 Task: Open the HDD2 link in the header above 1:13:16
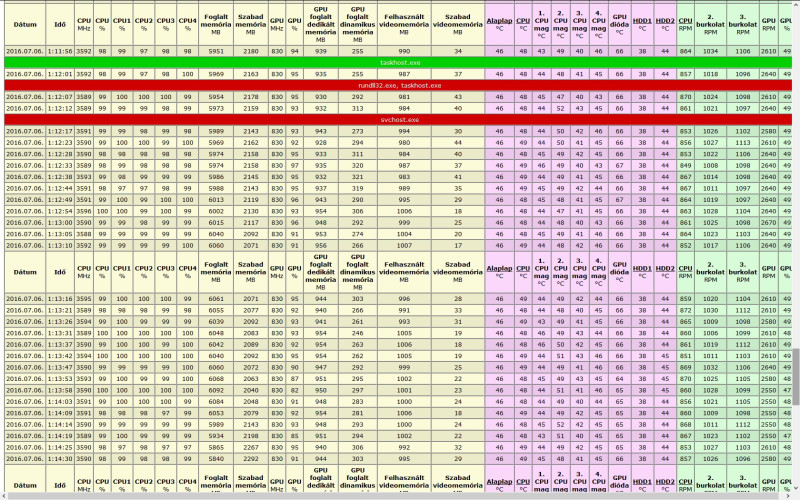[665, 268]
